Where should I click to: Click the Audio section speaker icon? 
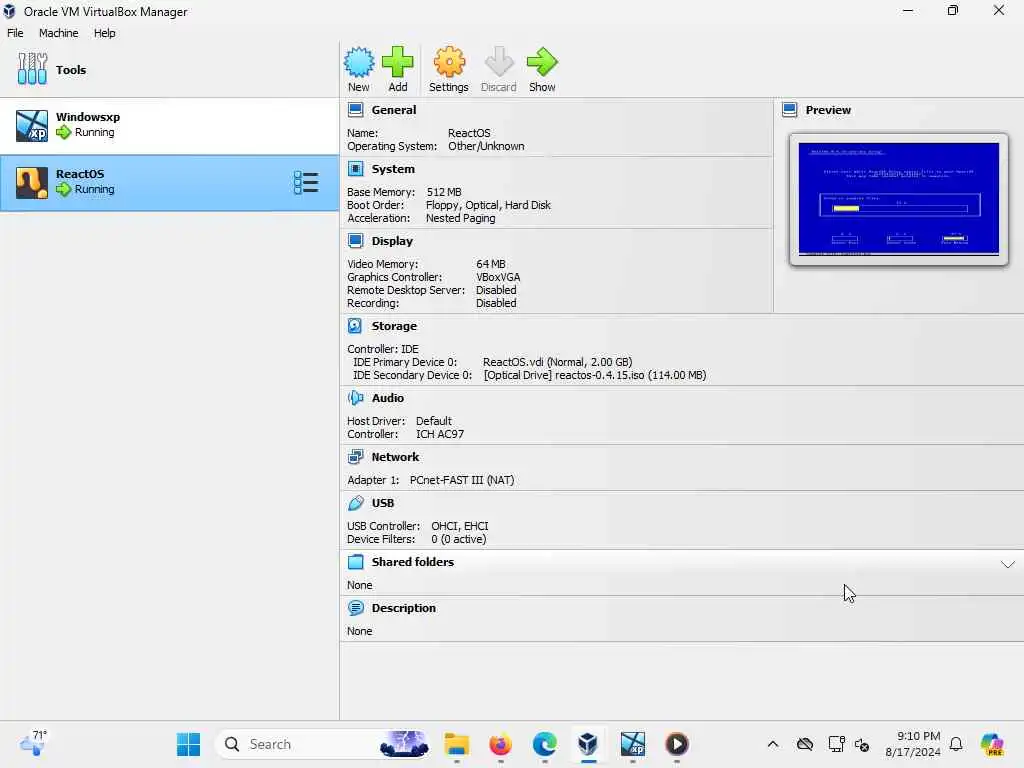(355, 398)
